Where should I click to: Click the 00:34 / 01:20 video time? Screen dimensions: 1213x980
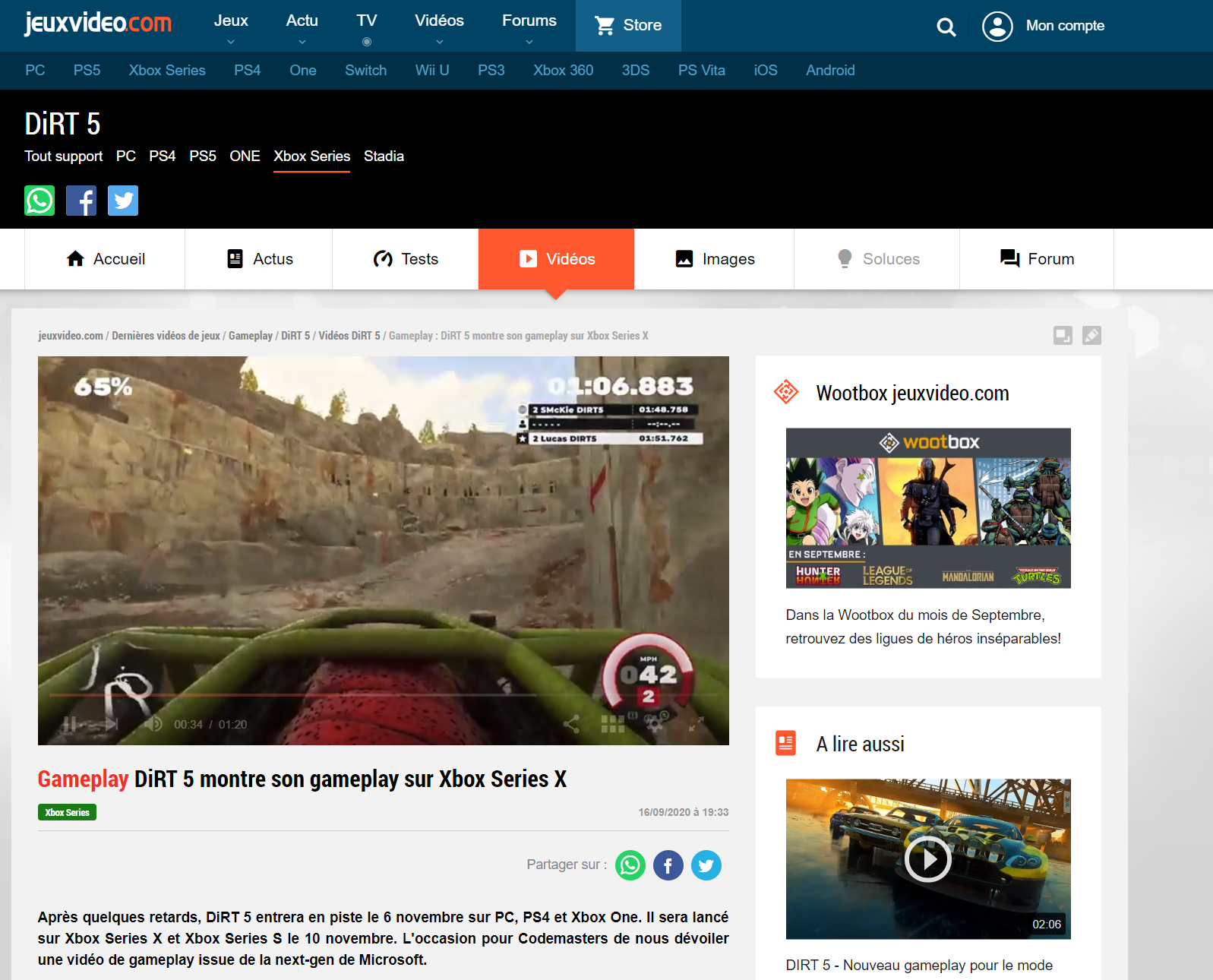pyautogui.click(x=210, y=724)
